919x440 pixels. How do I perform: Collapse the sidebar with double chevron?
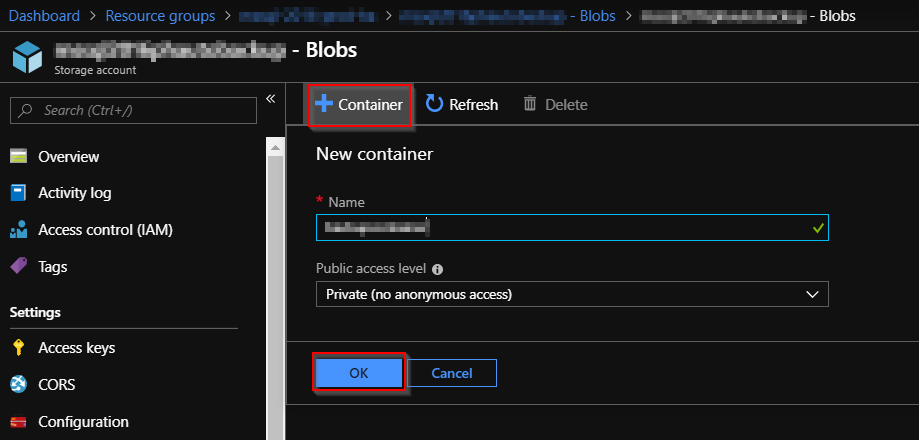pyautogui.click(x=270, y=98)
